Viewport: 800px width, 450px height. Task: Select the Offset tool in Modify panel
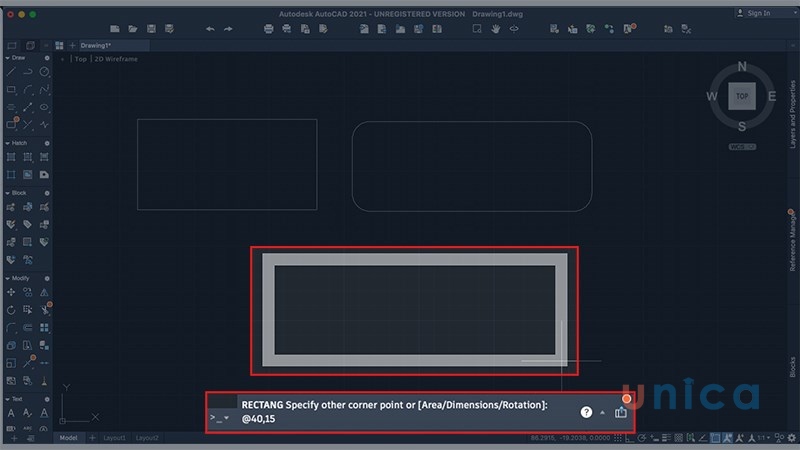click(x=28, y=328)
